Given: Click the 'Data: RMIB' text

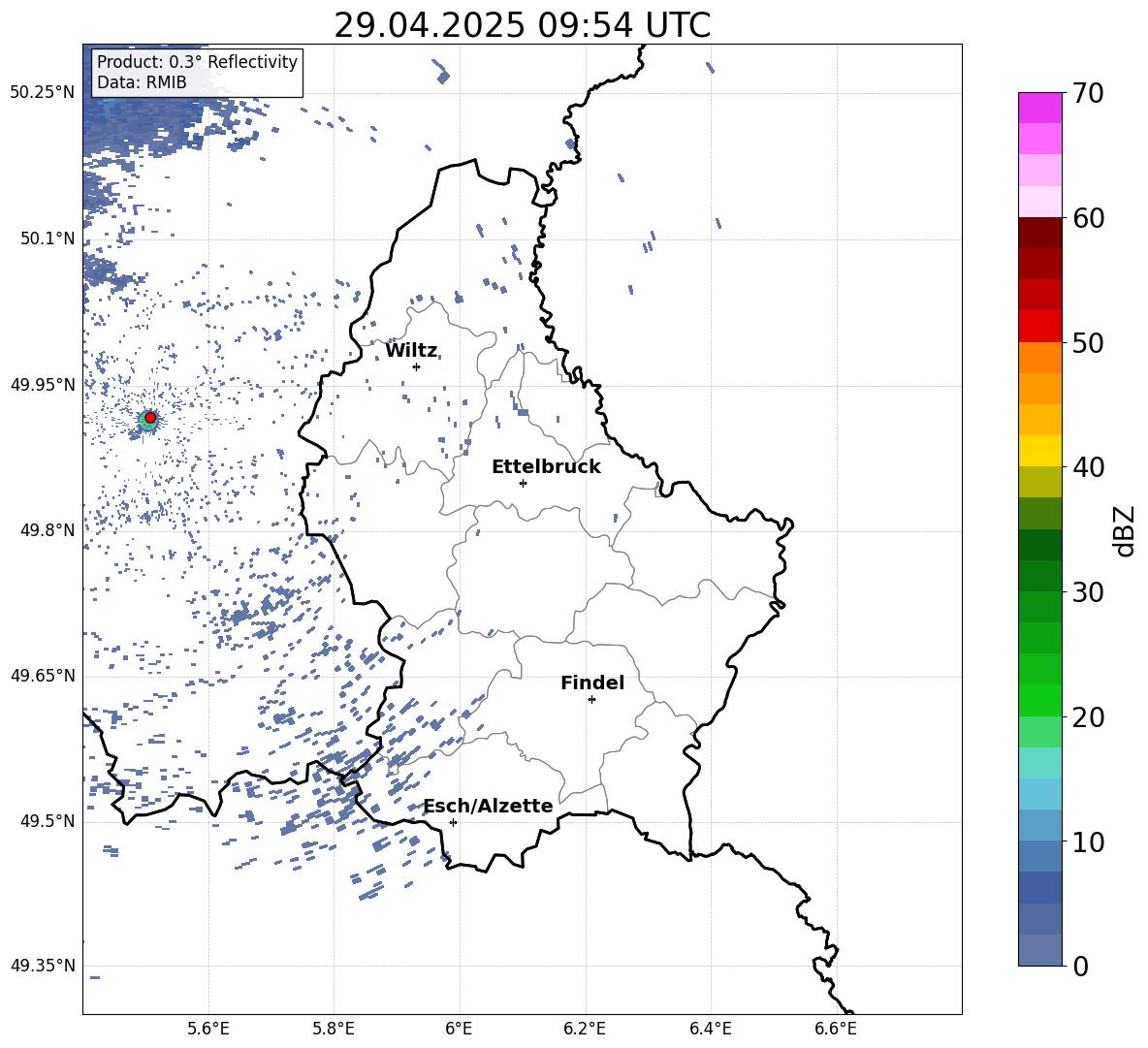Looking at the screenshot, I should (142, 82).
